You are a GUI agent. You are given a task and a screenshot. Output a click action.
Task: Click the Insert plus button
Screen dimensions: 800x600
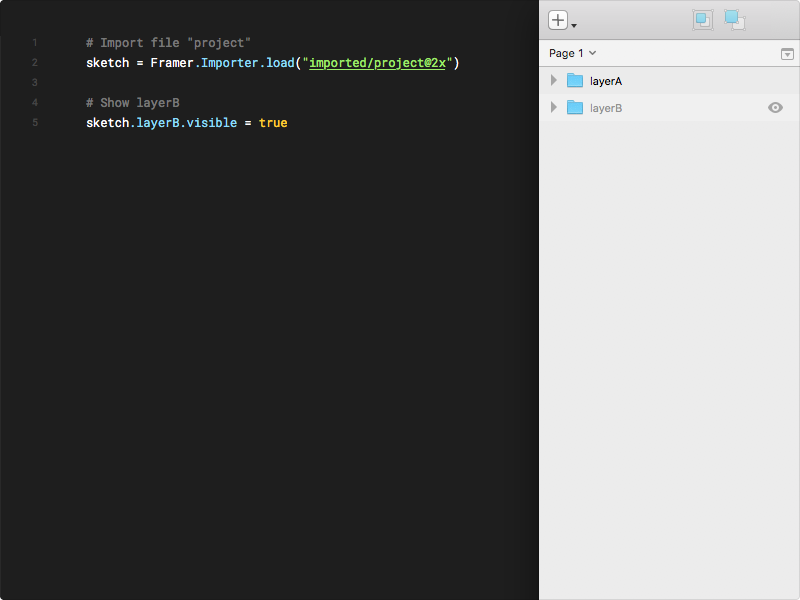point(558,20)
